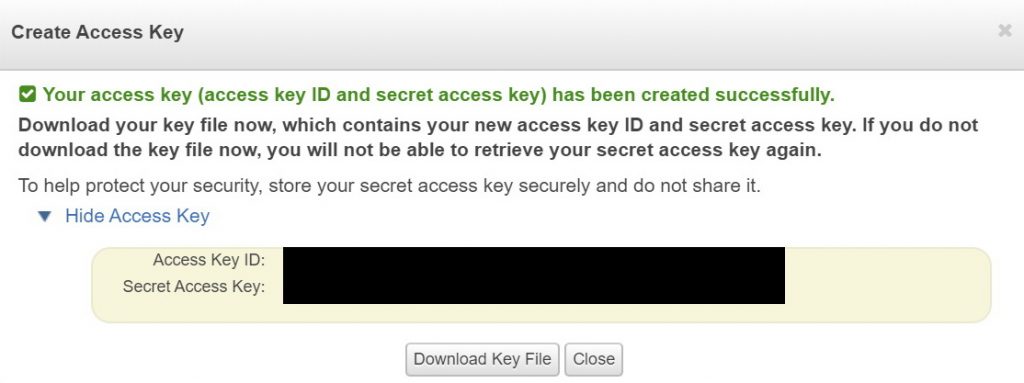This screenshot has height=383, width=1024.
Task: Collapse the access key disclosure triangle
Action: (x=44, y=216)
